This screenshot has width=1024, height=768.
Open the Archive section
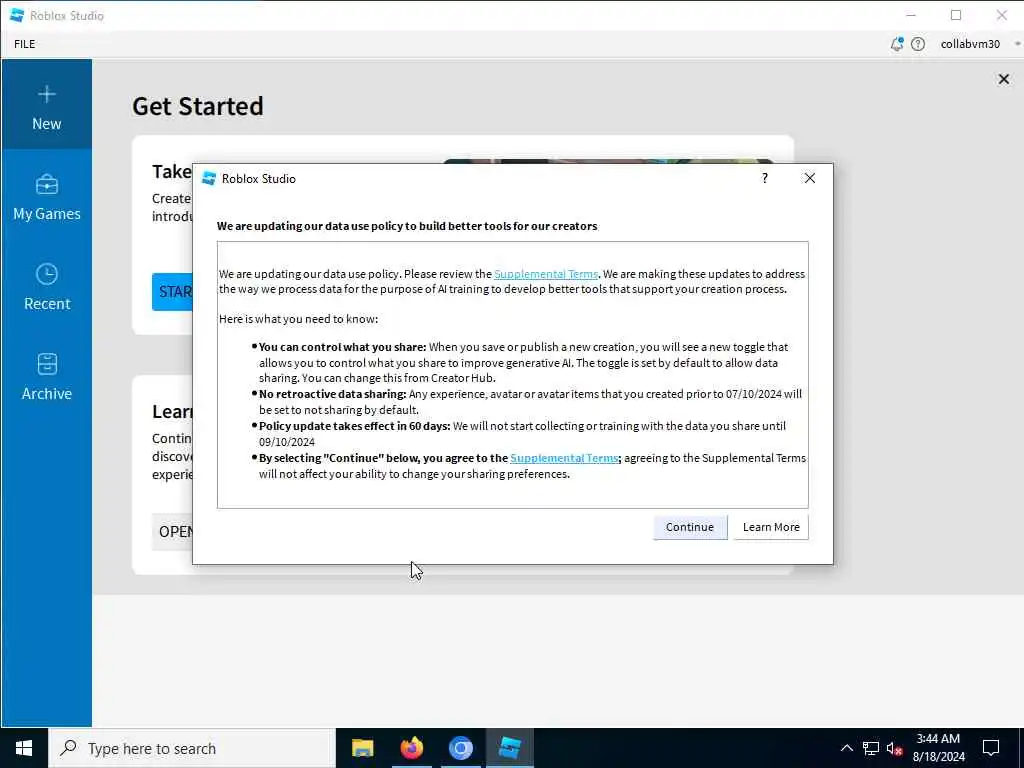click(46, 377)
